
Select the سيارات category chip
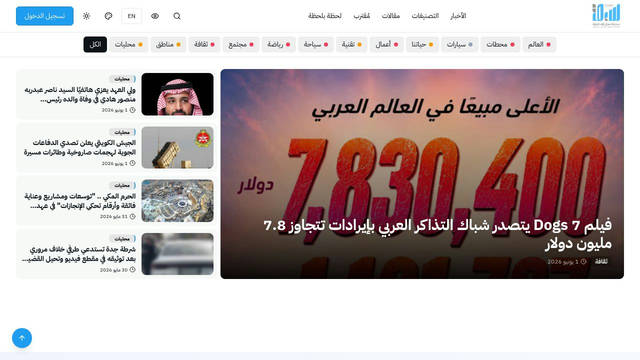click(459, 44)
